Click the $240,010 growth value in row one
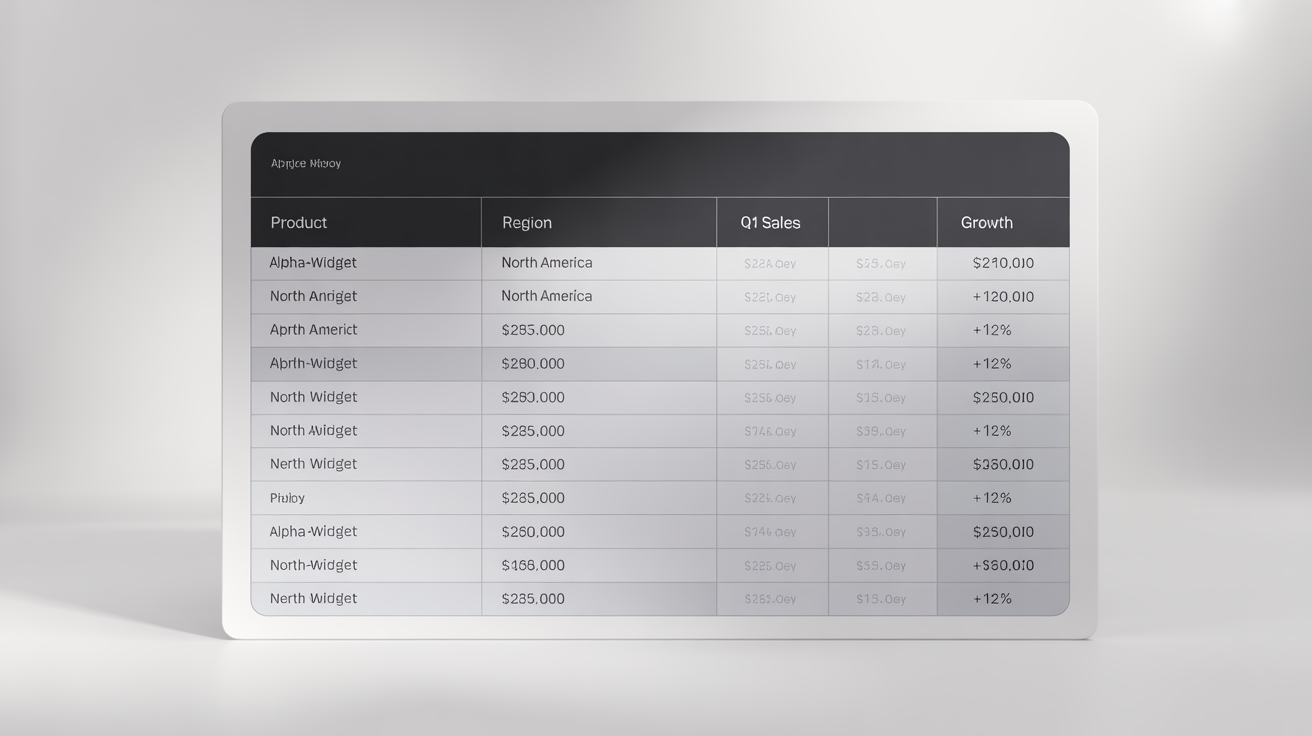Screen dimensions: 1312x736 tap(1002, 262)
